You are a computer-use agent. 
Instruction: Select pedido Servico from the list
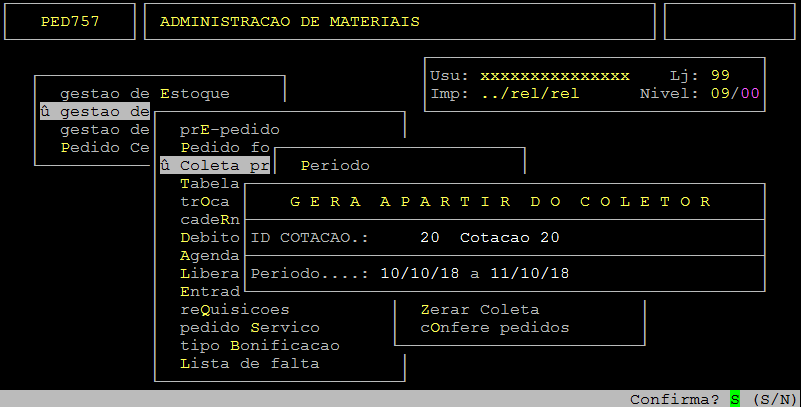tap(250, 327)
